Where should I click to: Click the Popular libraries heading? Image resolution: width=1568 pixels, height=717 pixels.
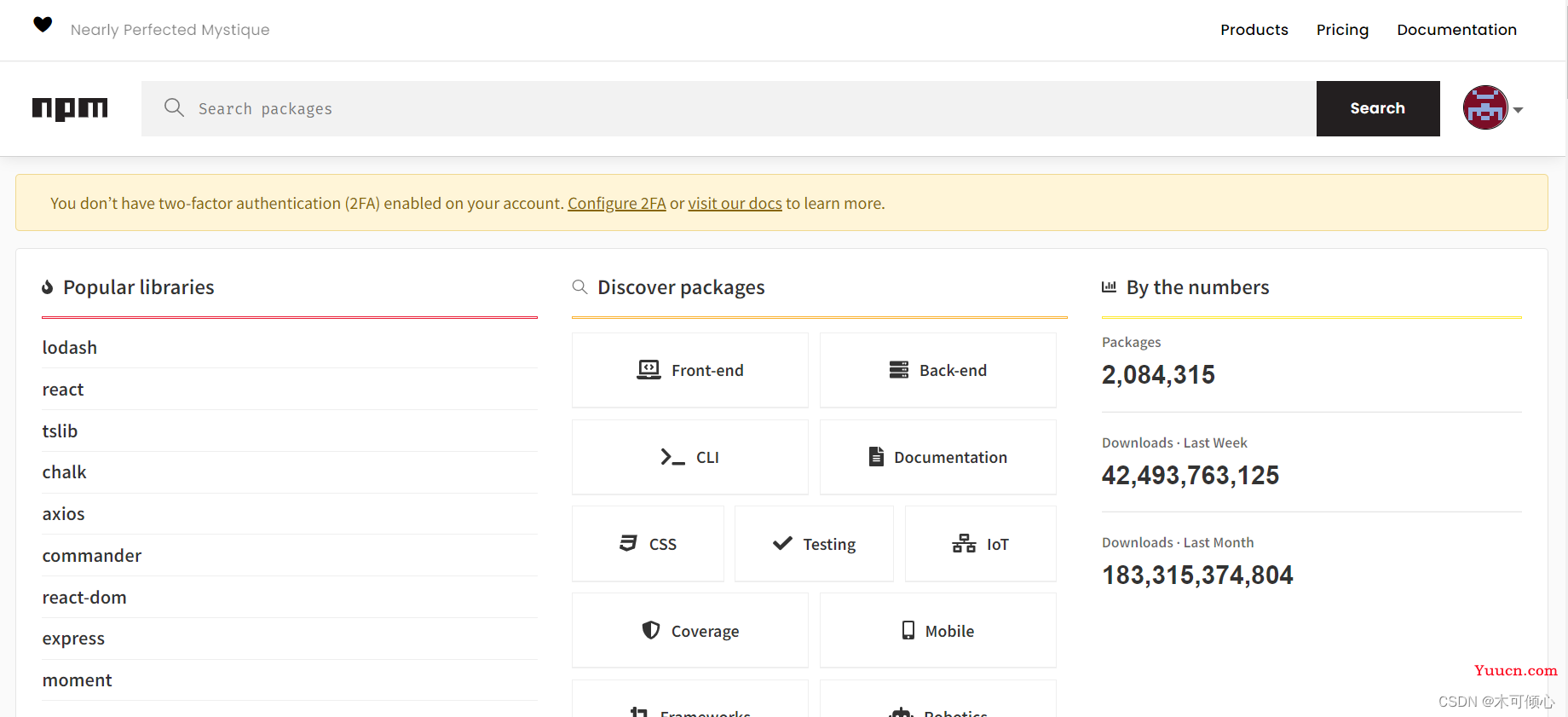139,287
